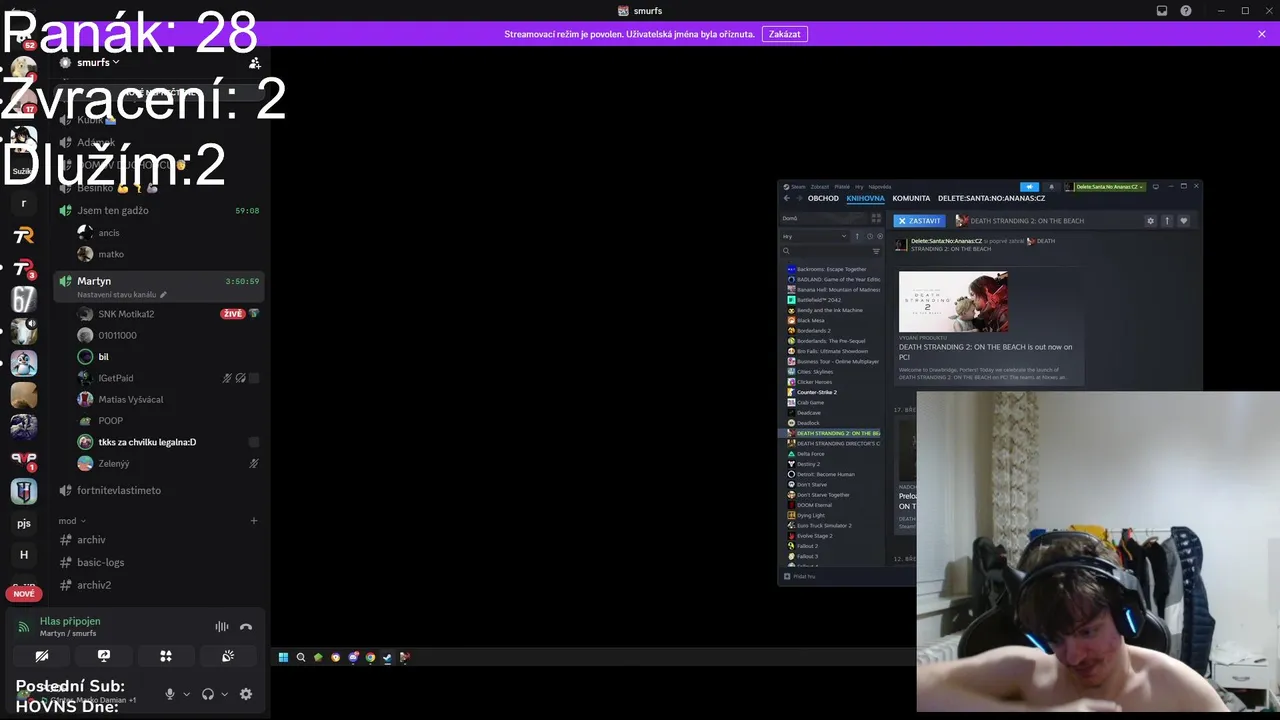Select DOOM Eternal in Steam library
Viewport: 1280px width, 720px height.
[x=833, y=505]
